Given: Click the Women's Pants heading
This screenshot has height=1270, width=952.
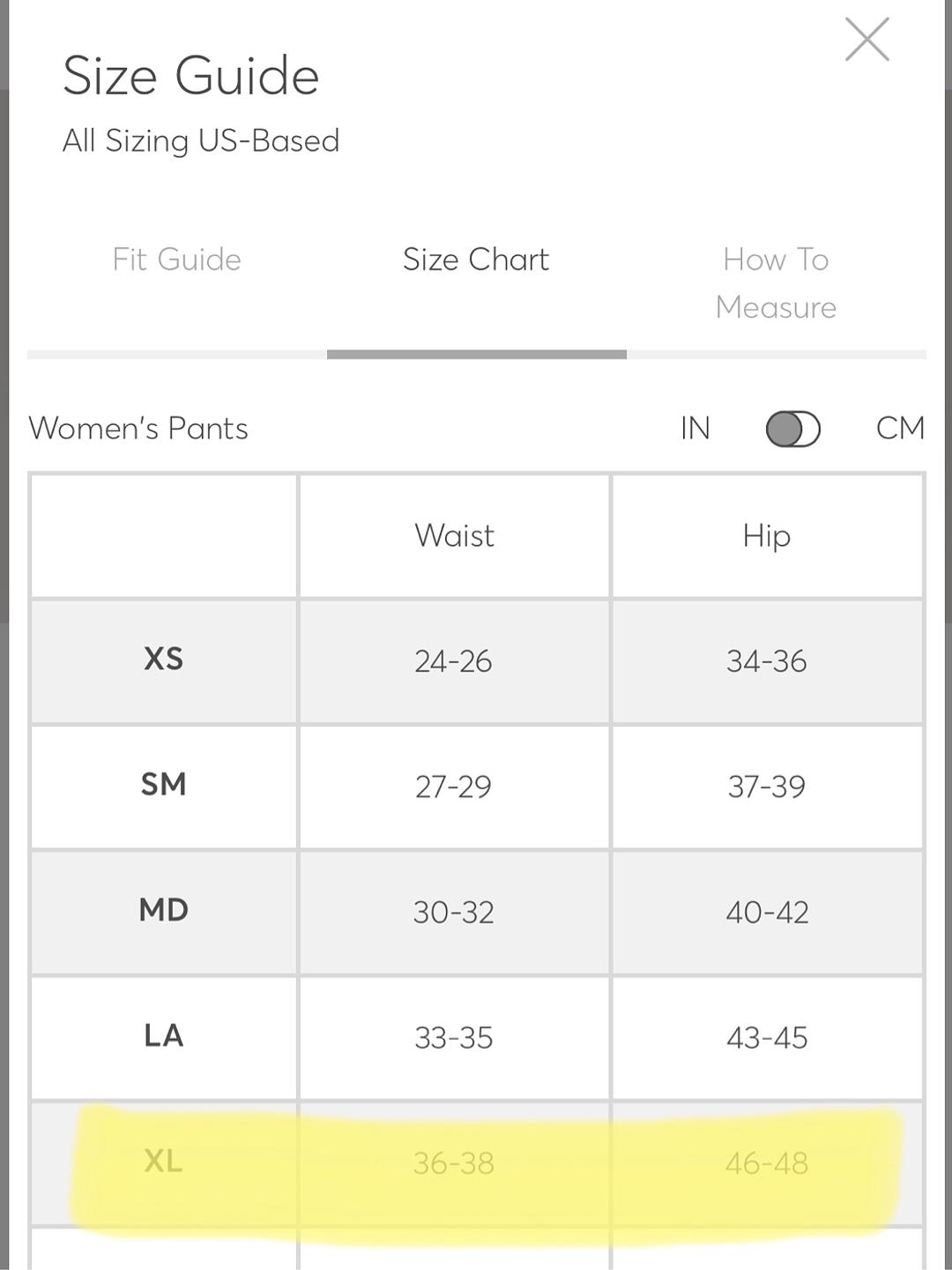Looking at the screenshot, I should (x=138, y=429).
